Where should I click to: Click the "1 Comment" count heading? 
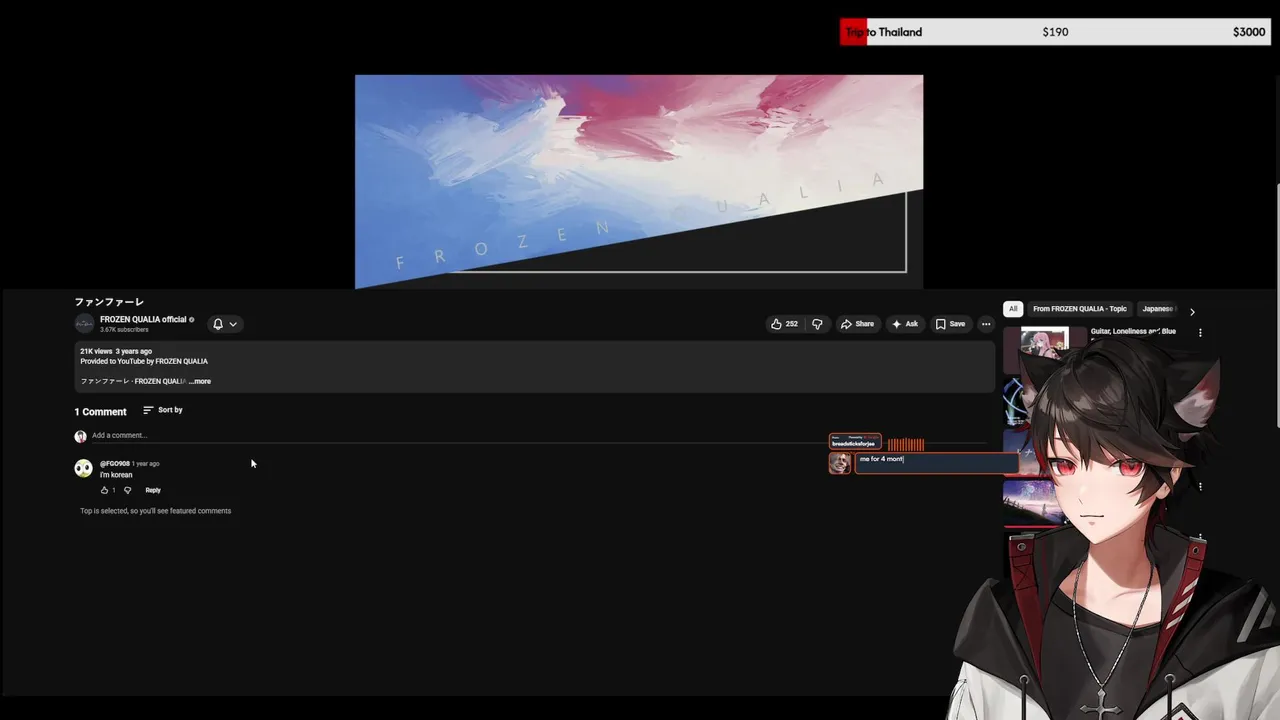[100, 412]
